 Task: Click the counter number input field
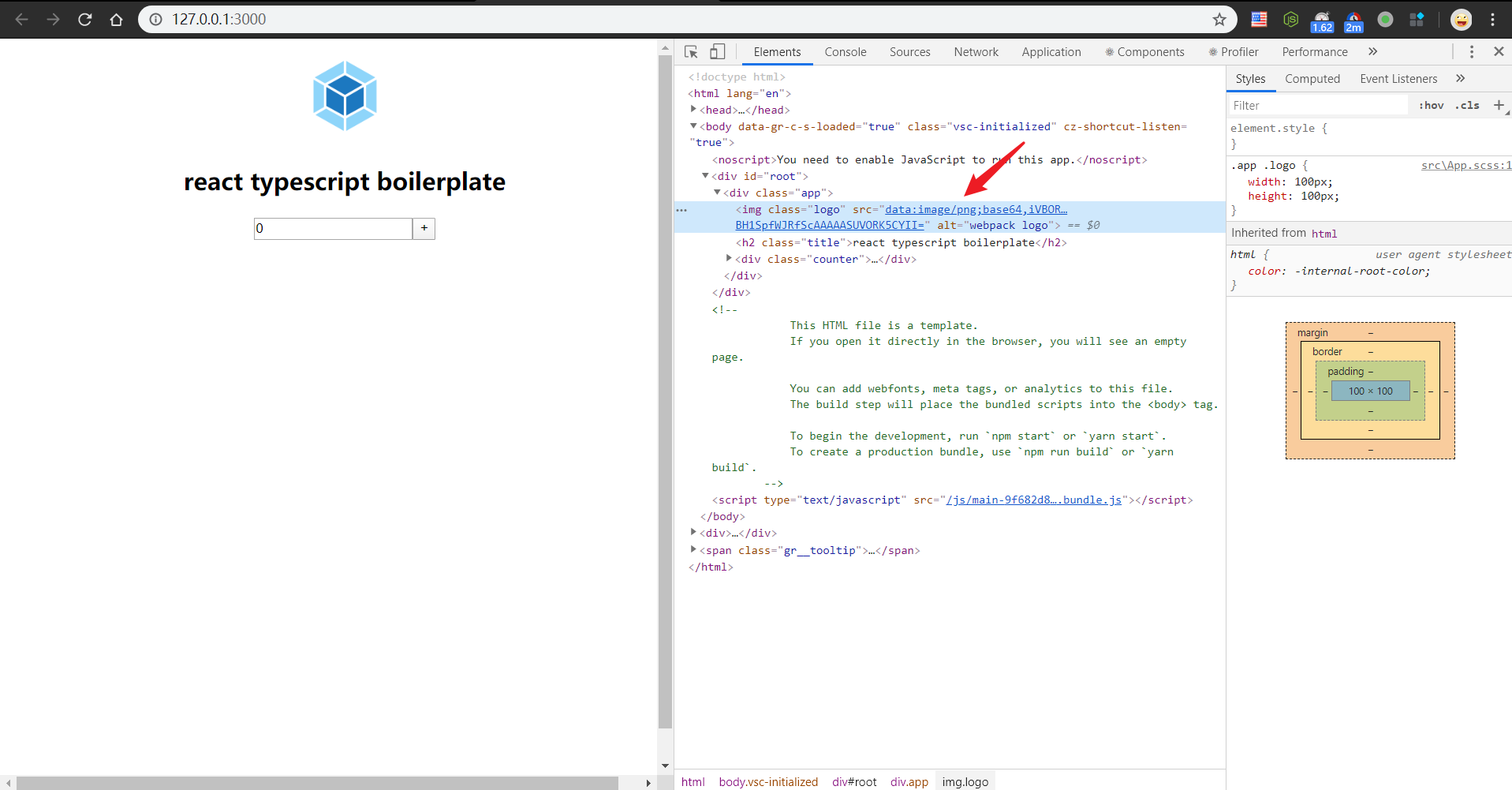click(333, 229)
